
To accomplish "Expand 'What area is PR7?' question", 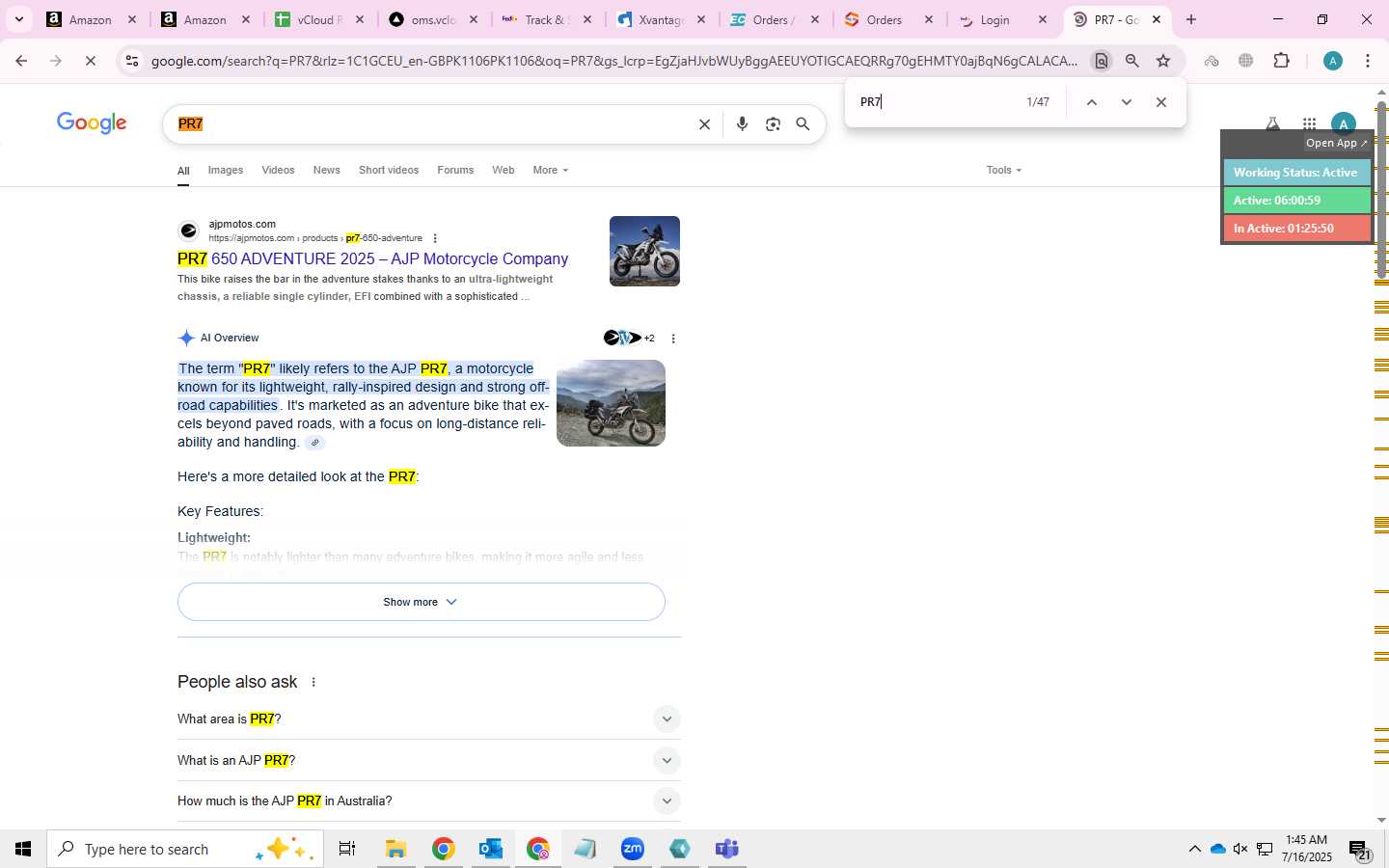I will pos(429,719).
